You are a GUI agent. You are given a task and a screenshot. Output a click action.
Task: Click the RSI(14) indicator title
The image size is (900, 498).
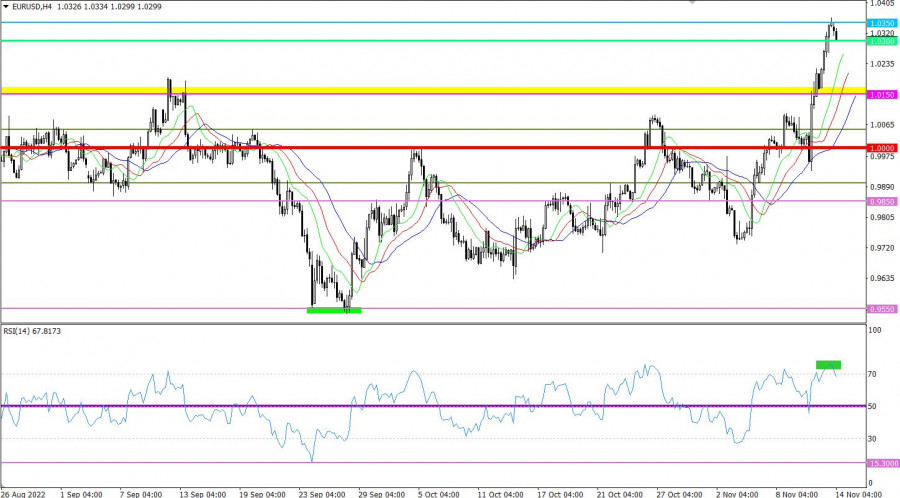pos(32,331)
